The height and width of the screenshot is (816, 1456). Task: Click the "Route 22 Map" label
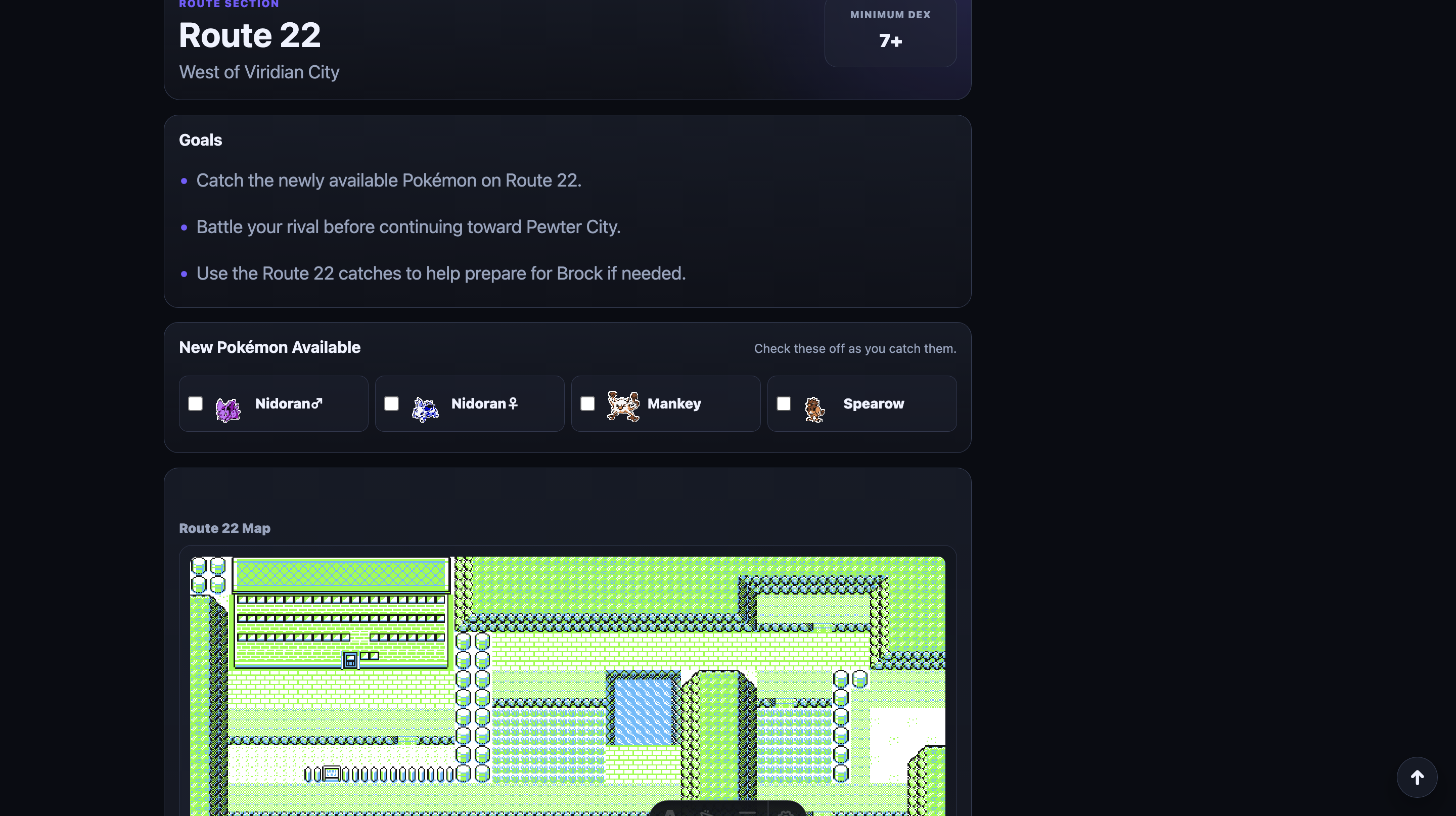click(x=225, y=528)
